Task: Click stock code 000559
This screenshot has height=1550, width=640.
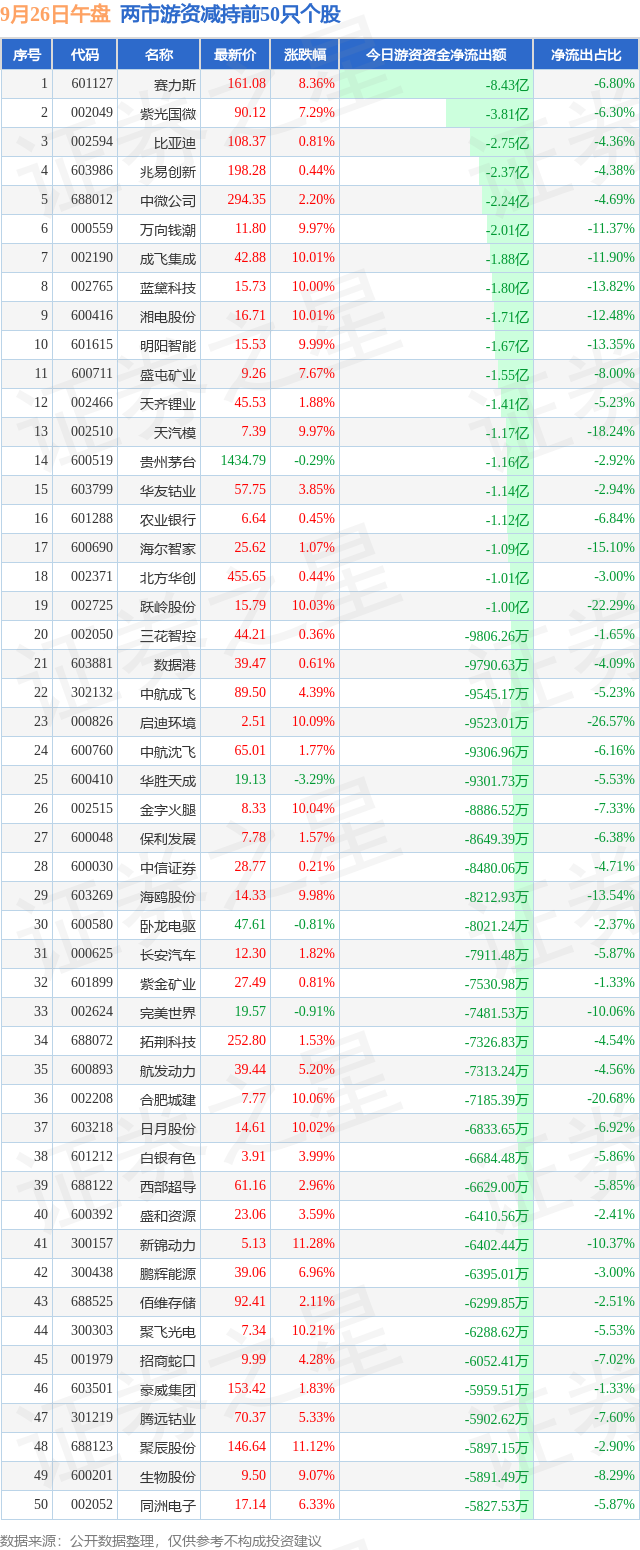Action: click(93, 229)
